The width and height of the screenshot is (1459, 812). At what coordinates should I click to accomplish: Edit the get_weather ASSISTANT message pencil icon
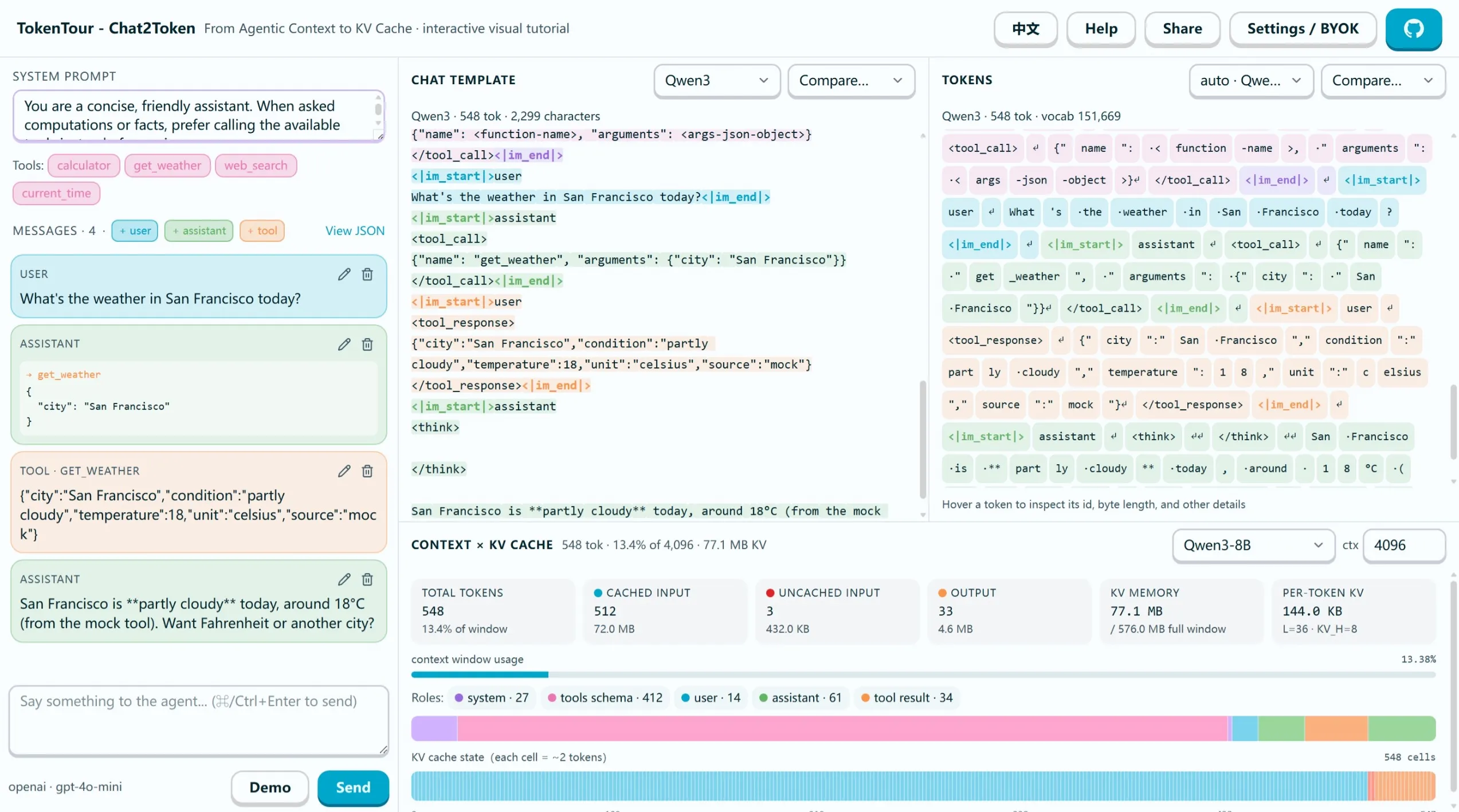coord(344,344)
